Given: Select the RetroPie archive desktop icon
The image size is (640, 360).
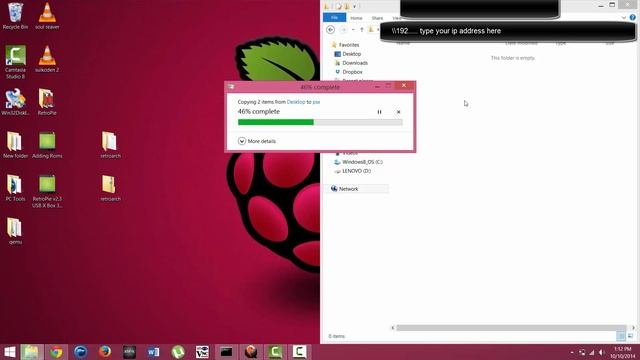Looking at the screenshot, I should 47,102.
